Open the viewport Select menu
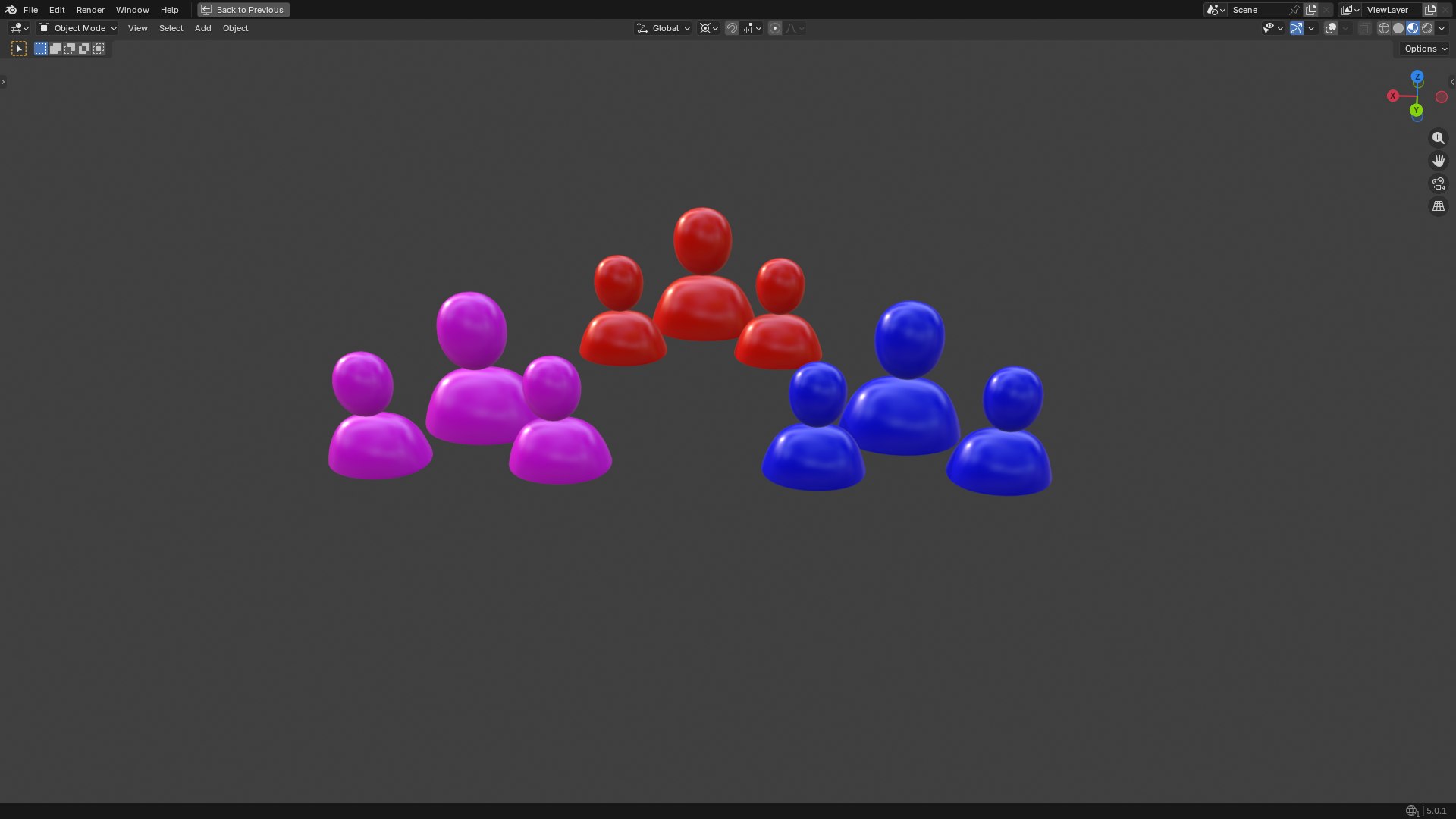Viewport: 1456px width, 819px height. pos(171,28)
